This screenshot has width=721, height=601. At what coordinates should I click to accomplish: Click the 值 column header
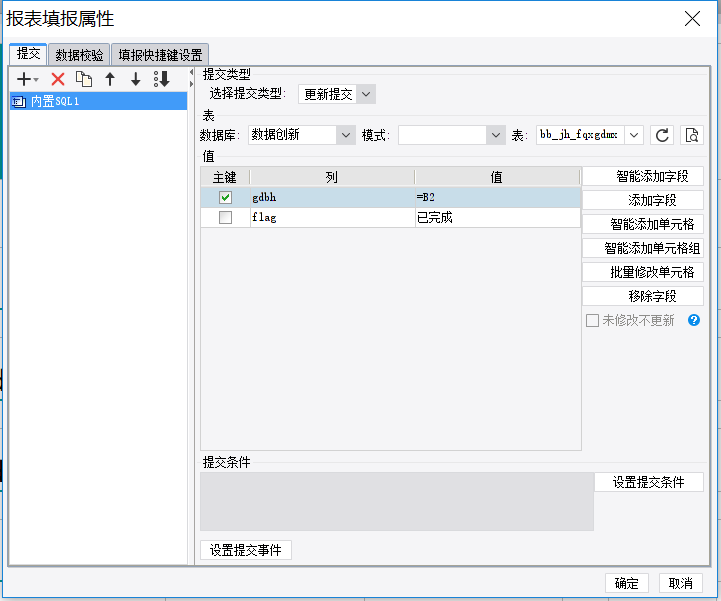[x=497, y=177]
